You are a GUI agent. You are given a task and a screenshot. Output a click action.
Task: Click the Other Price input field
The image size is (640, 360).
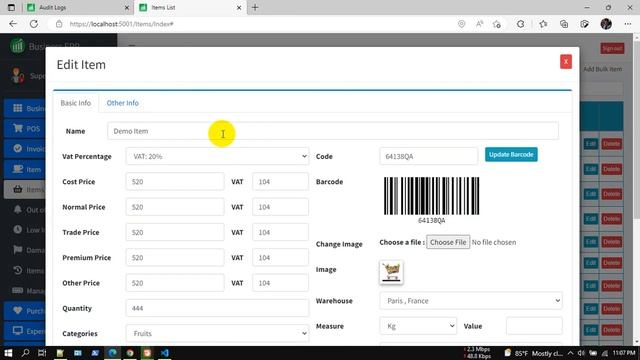tap(175, 283)
